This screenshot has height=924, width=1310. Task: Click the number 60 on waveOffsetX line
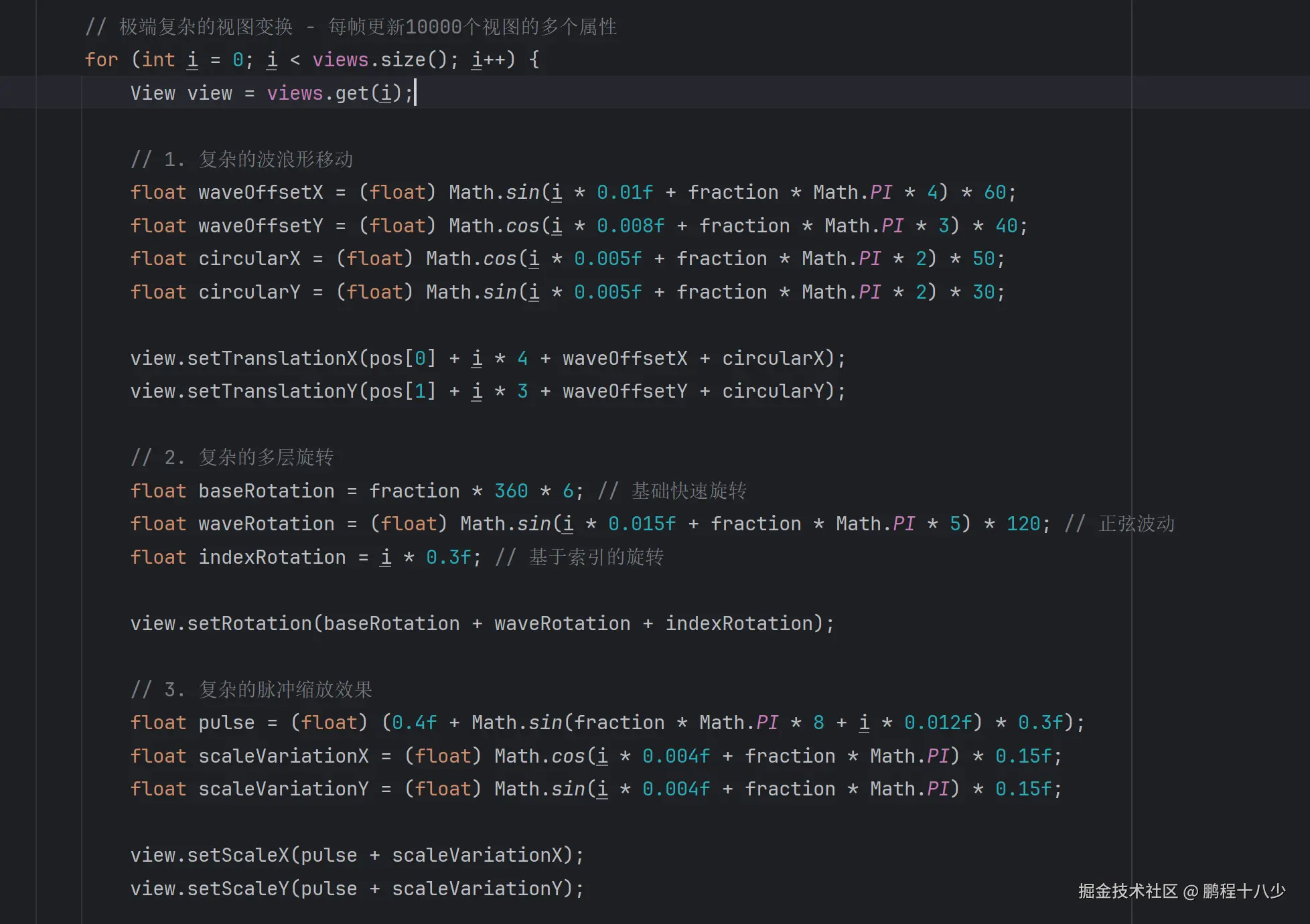995,193
